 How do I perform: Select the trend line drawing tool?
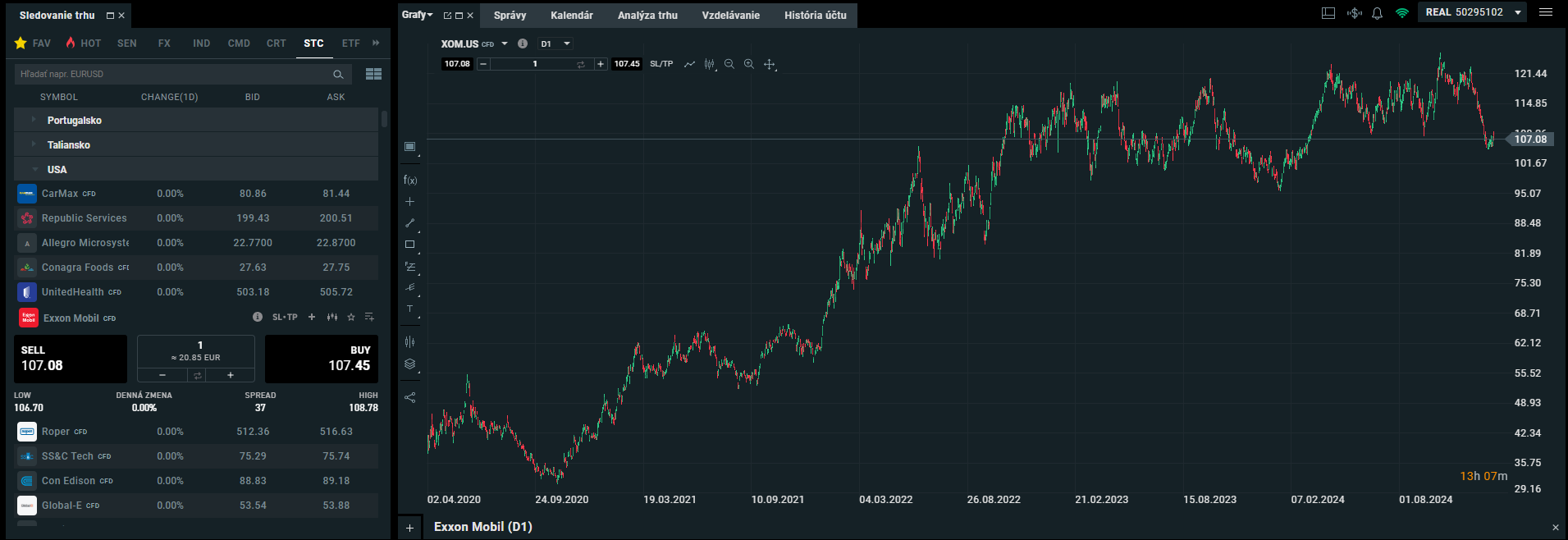click(410, 223)
